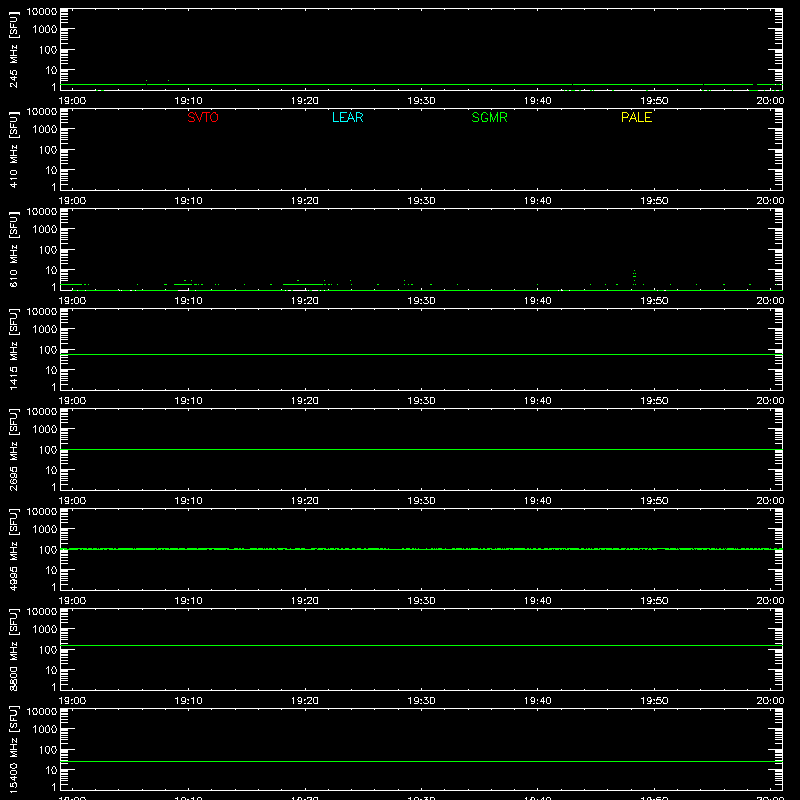Click the 410 MHz [SFU] axis title

13,150
